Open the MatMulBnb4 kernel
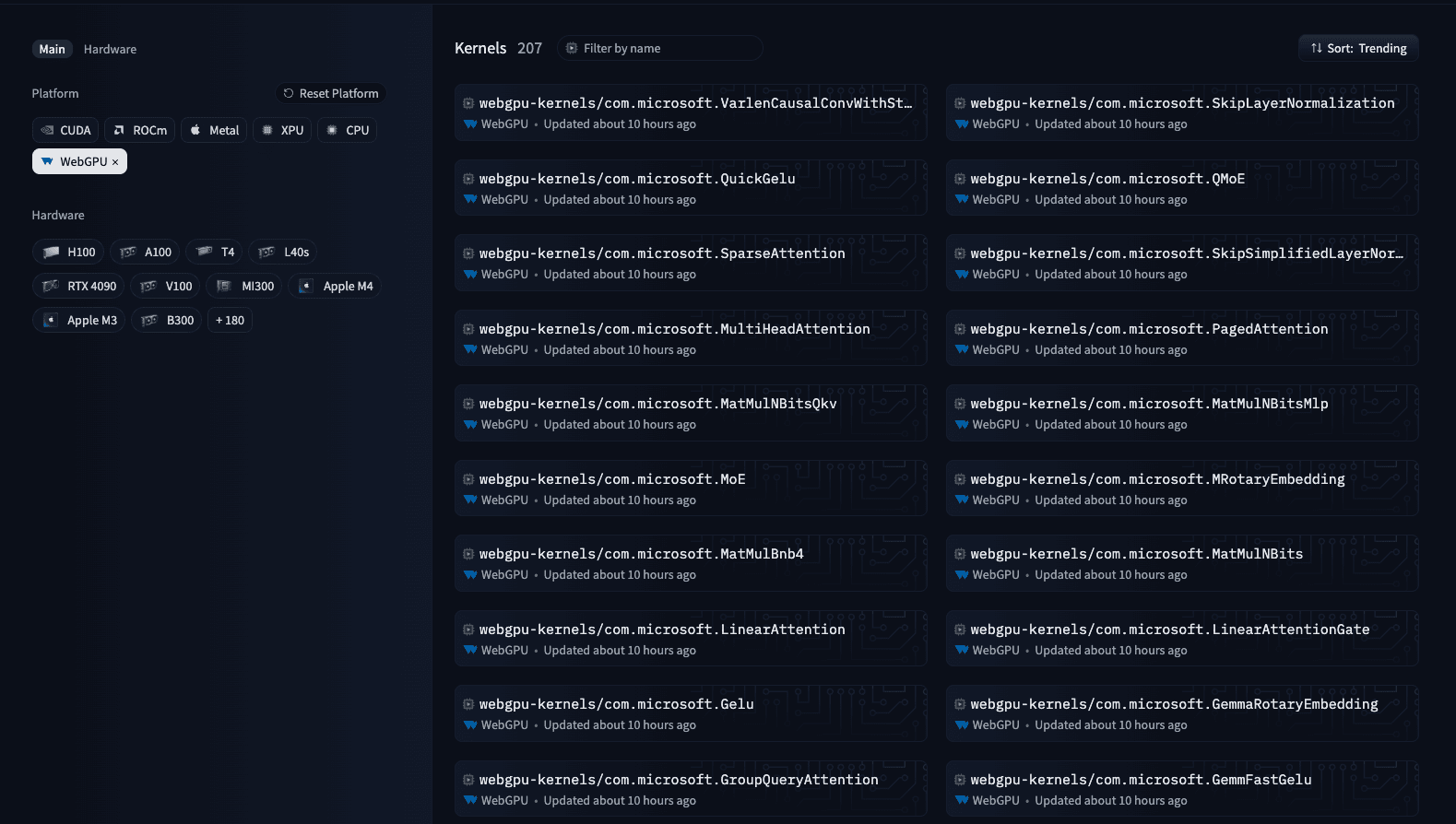The image size is (1456, 824). click(x=691, y=563)
